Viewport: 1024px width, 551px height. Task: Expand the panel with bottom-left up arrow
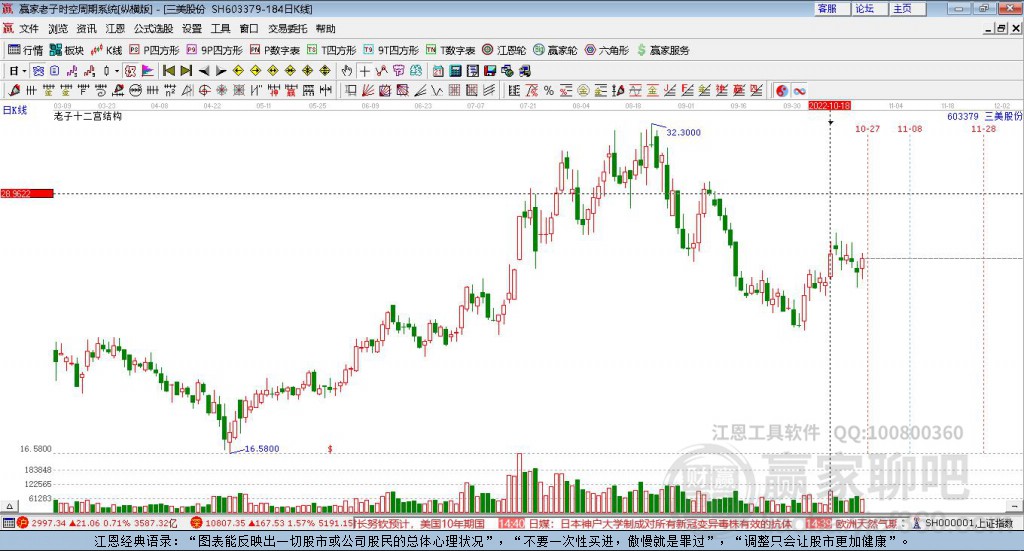(x=9, y=506)
